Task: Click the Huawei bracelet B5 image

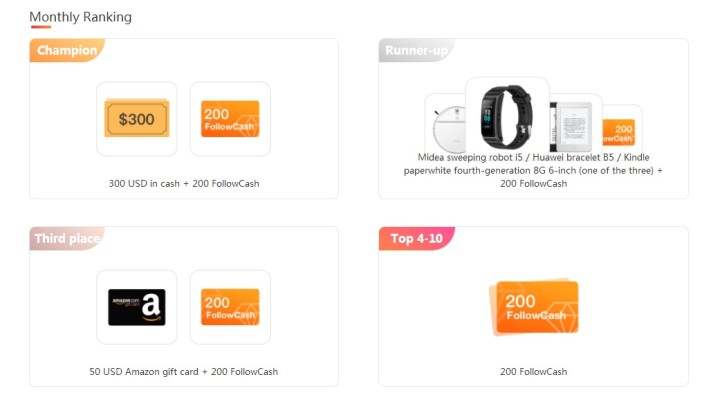Action: coord(507,114)
